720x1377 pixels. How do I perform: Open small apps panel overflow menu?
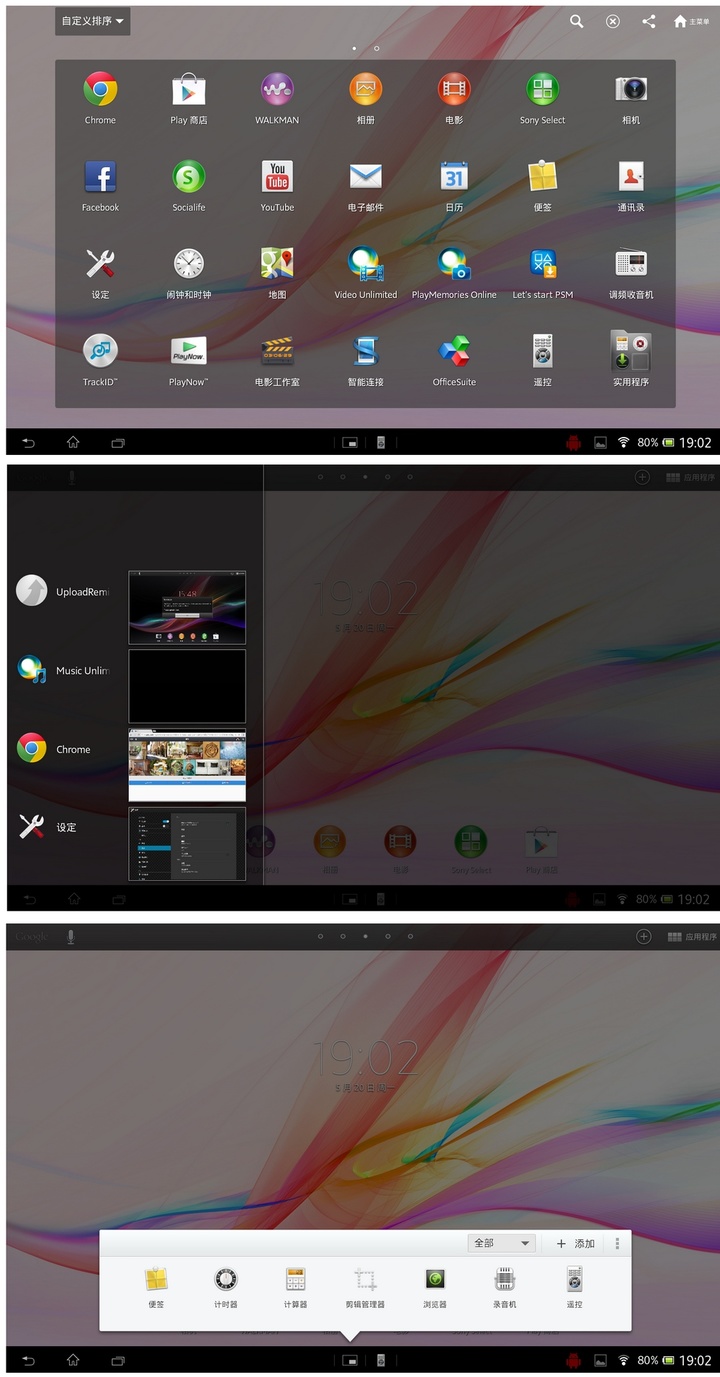pyautogui.click(x=617, y=1244)
